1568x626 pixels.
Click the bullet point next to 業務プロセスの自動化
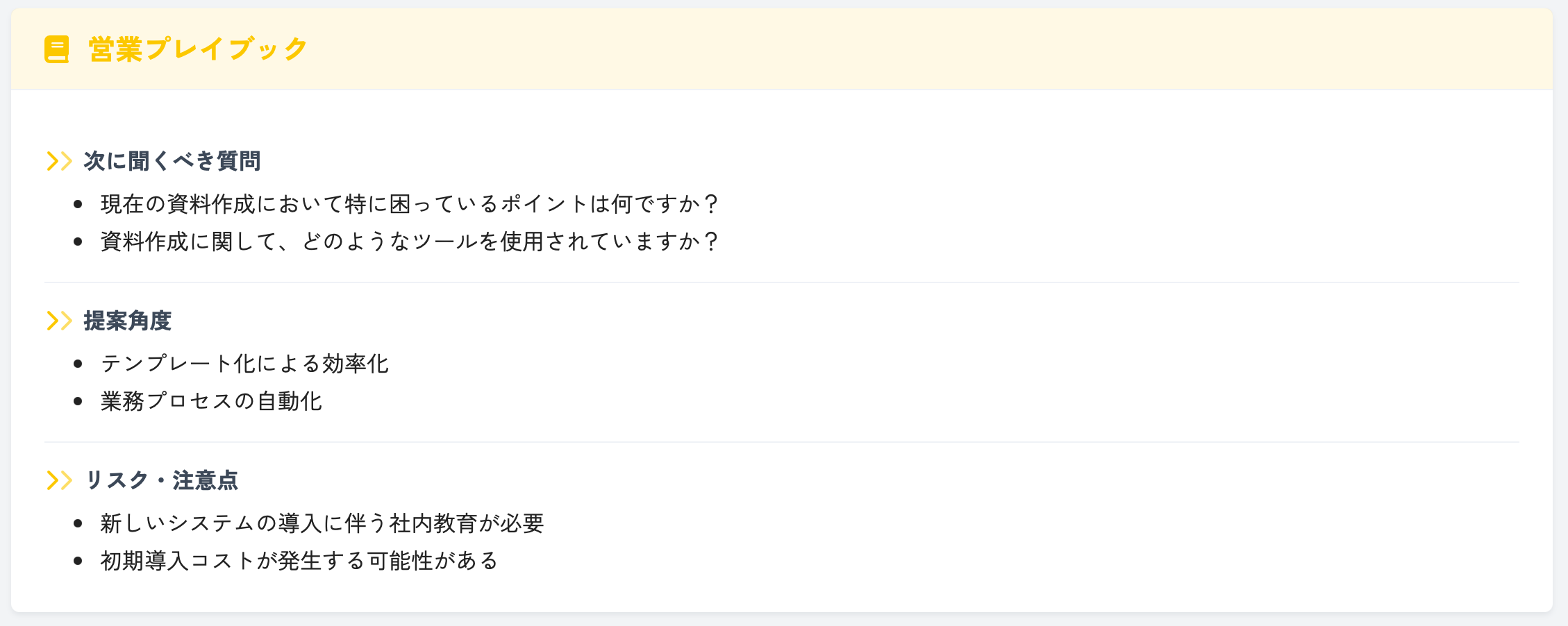[x=78, y=400]
